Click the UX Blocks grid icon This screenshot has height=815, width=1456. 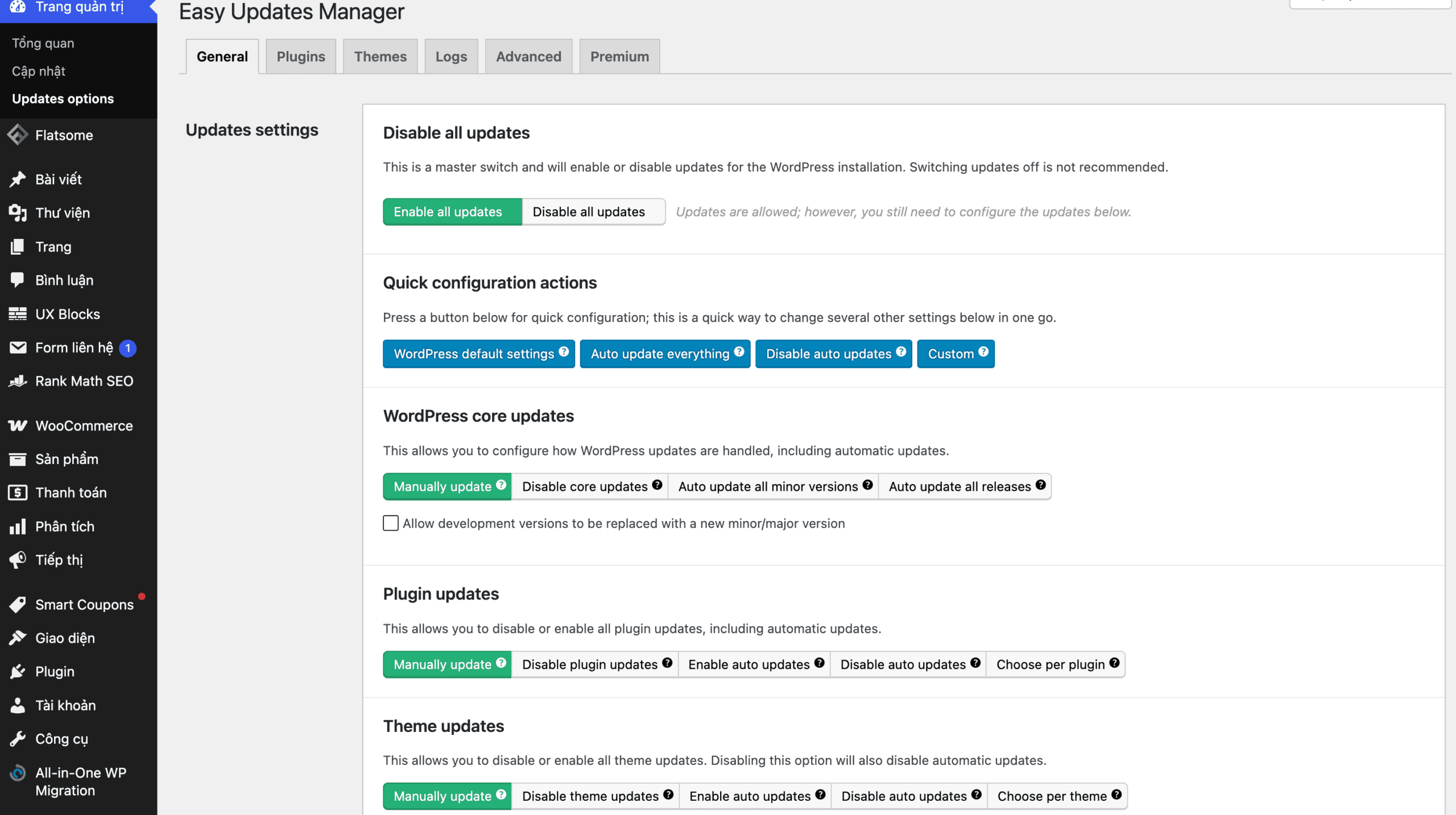tap(18, 314)
